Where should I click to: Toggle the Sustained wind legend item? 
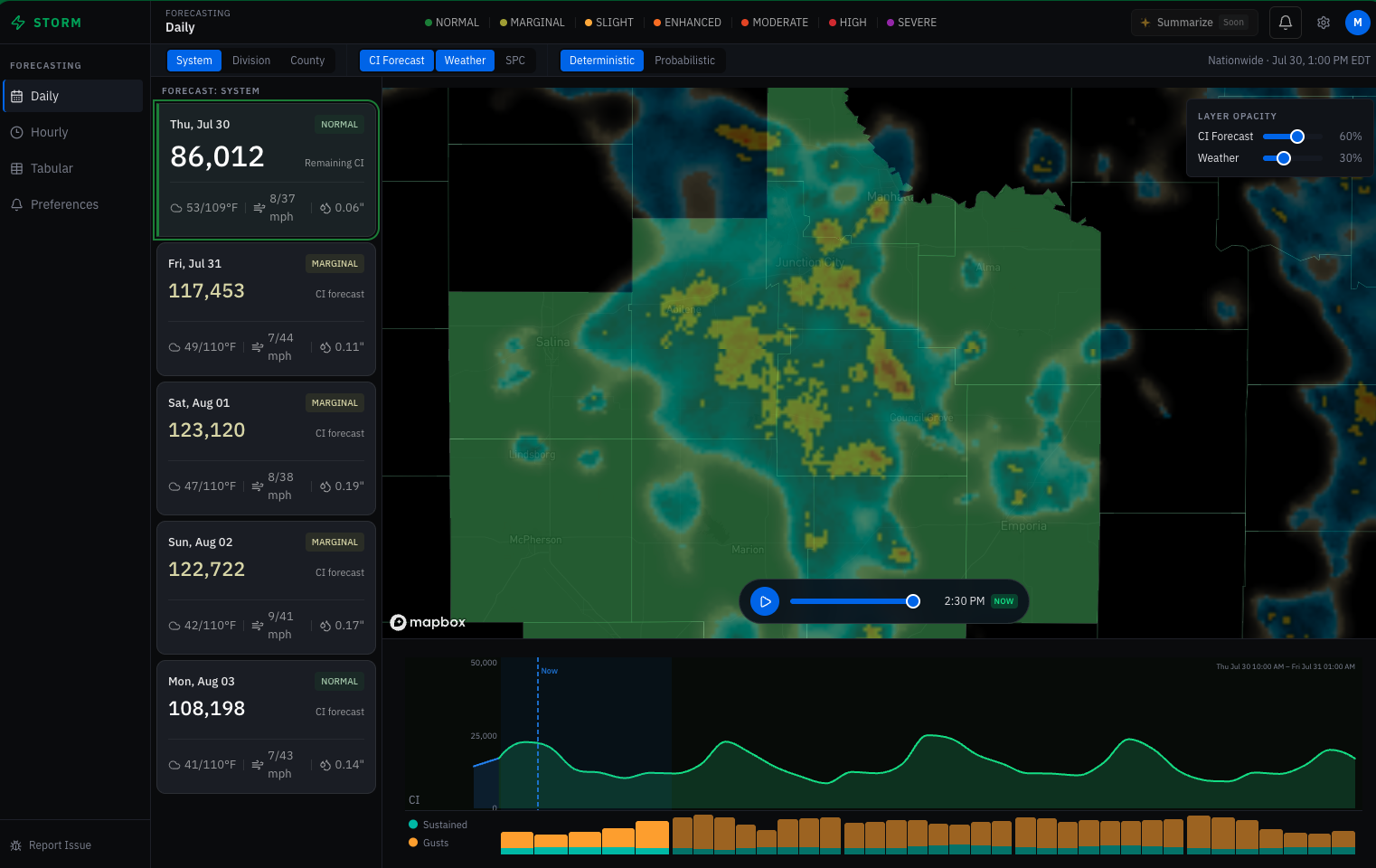coord(438,825)
